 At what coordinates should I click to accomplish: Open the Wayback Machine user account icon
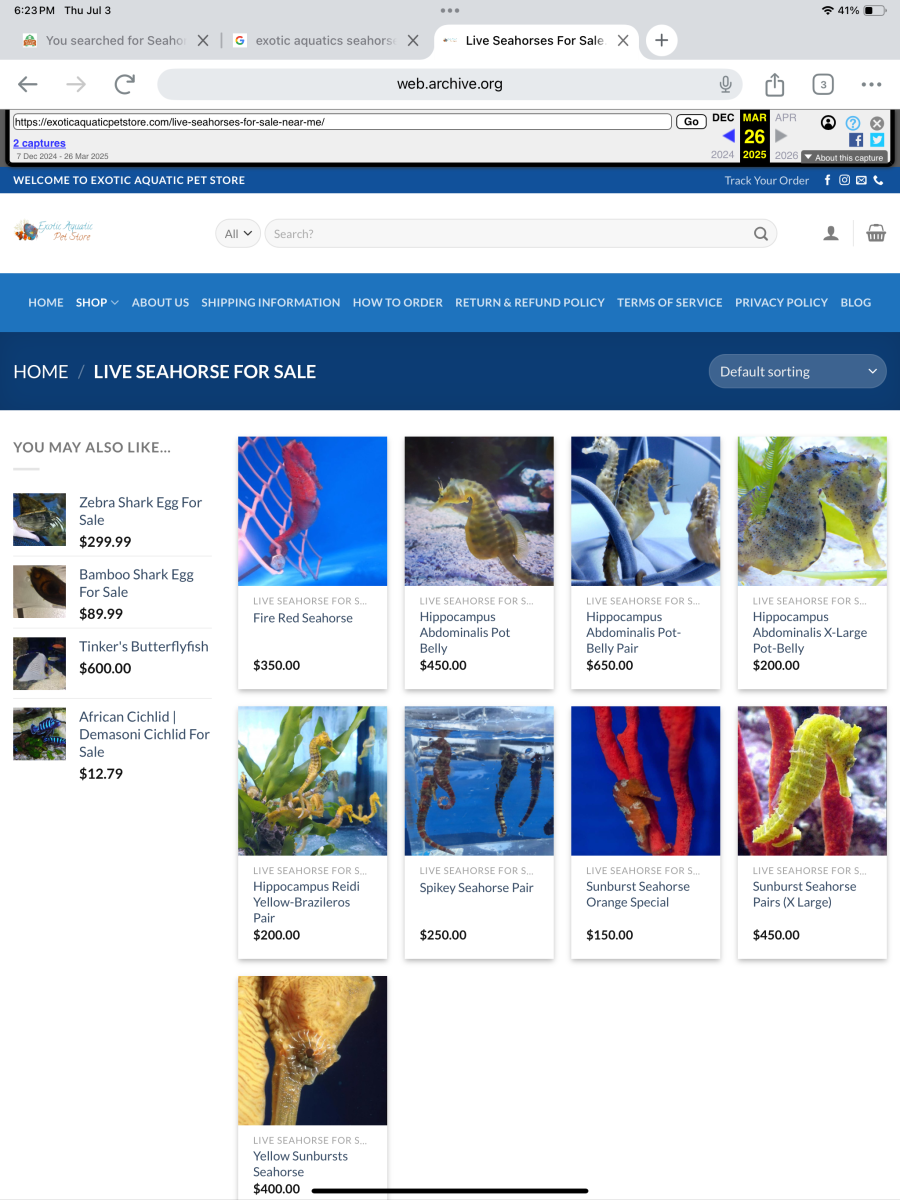pos(828,122)
